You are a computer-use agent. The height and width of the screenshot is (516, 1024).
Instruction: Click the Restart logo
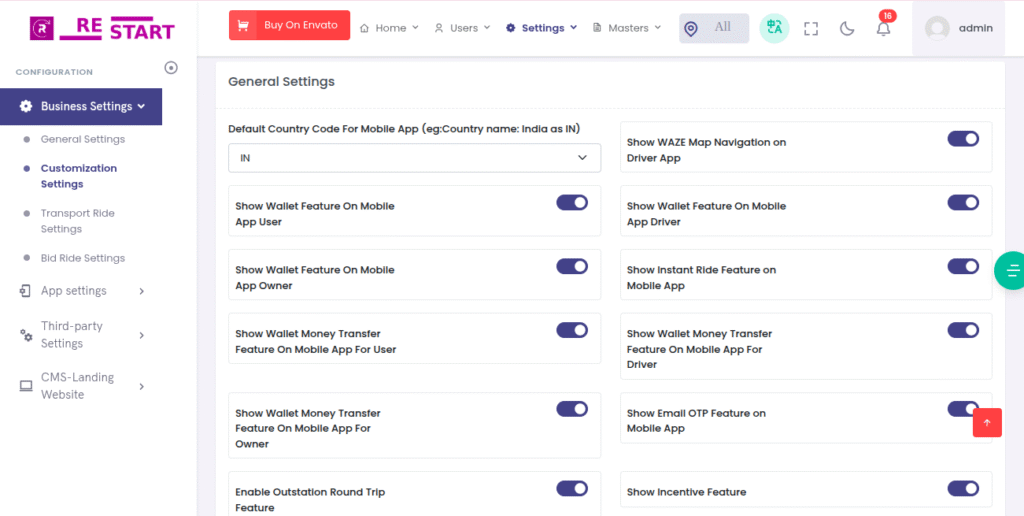[102, 28]
